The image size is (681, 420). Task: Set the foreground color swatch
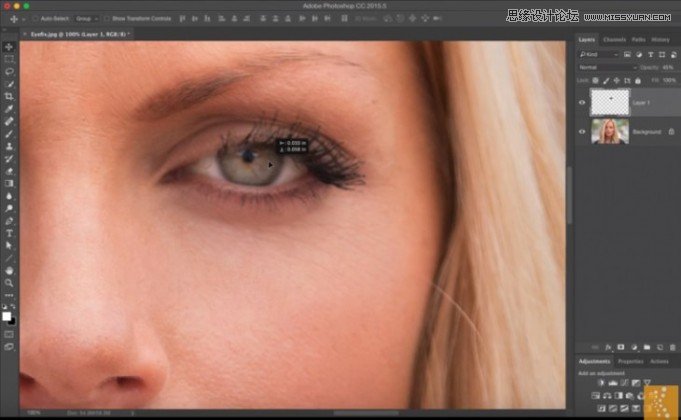click(6, 316)
